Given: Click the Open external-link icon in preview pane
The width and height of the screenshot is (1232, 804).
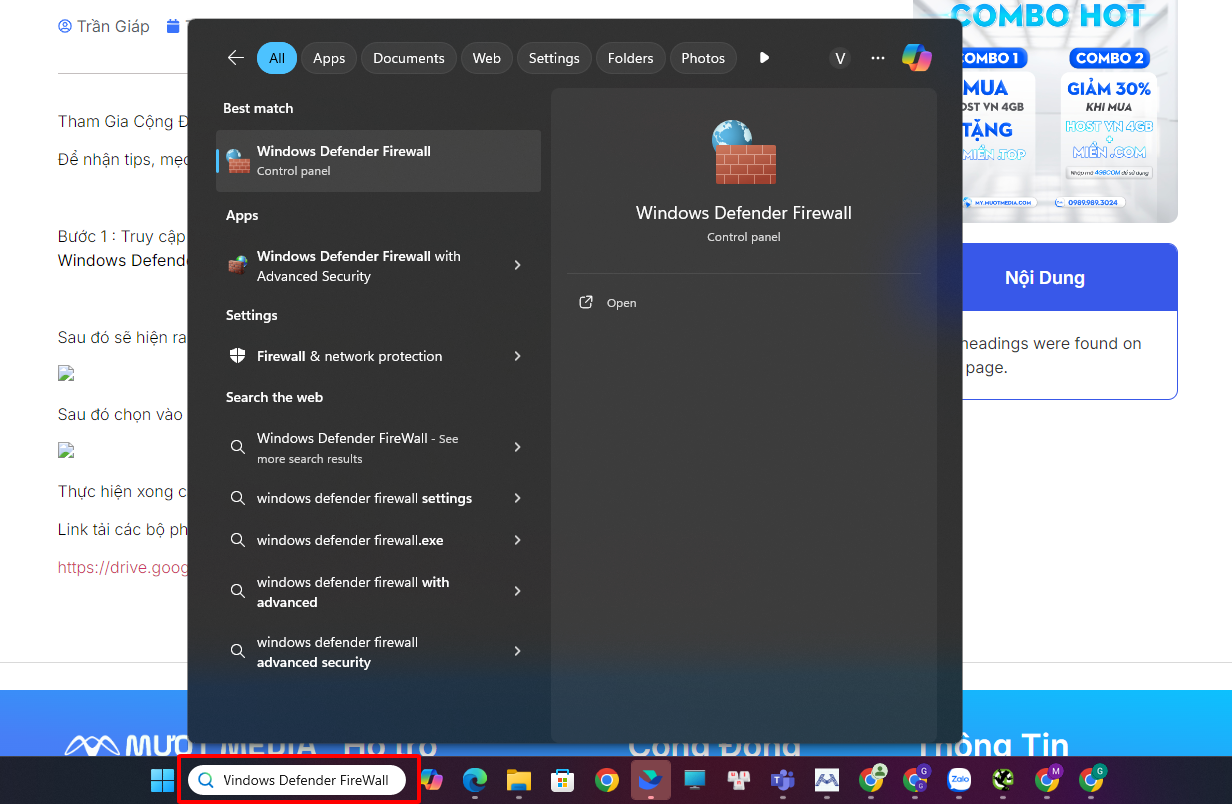Looking at the screenshot, I should click(x=586, y=302).
